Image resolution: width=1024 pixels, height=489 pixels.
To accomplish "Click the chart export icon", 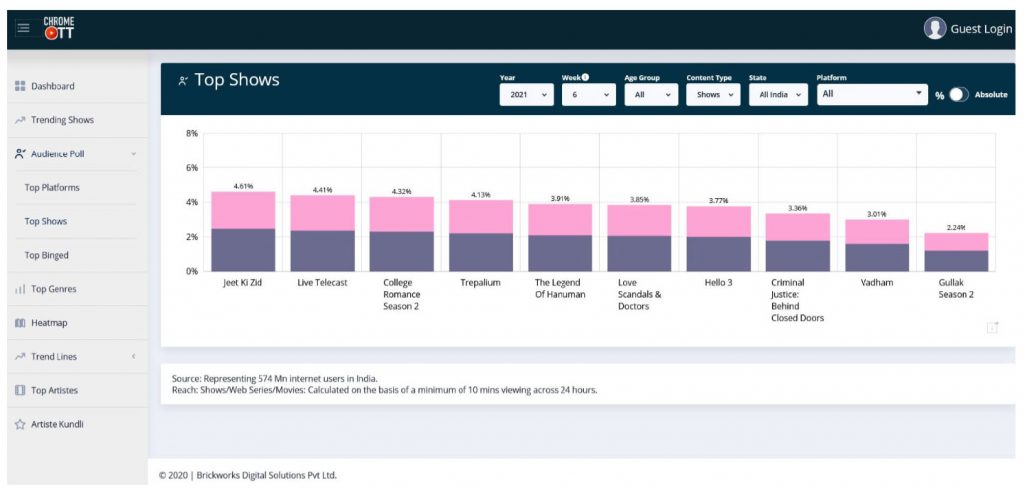I will (x=992, y=327).
